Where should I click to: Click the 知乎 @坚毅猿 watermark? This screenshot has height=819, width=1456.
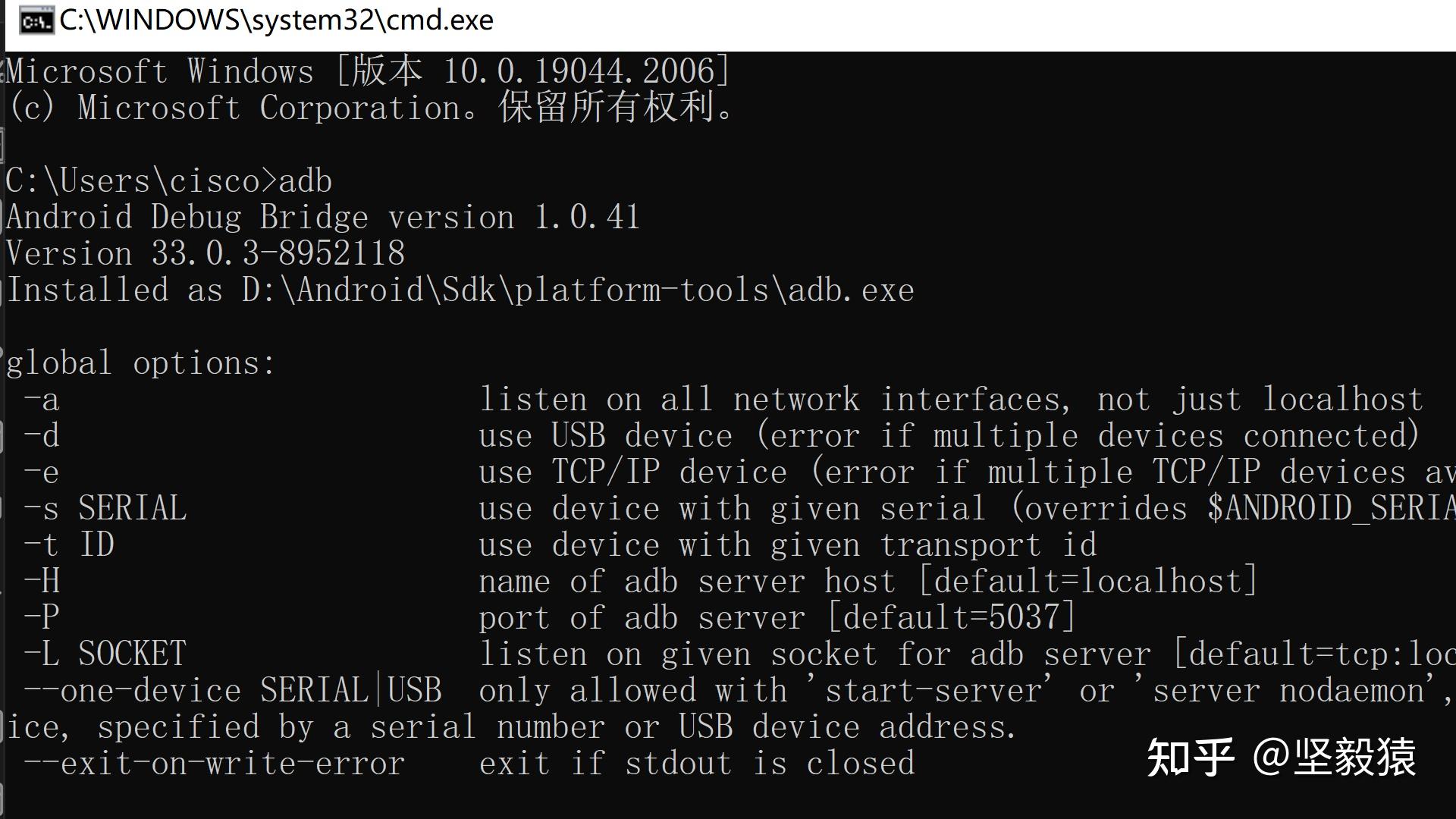pyautogui.click(x=1281, y=757)
